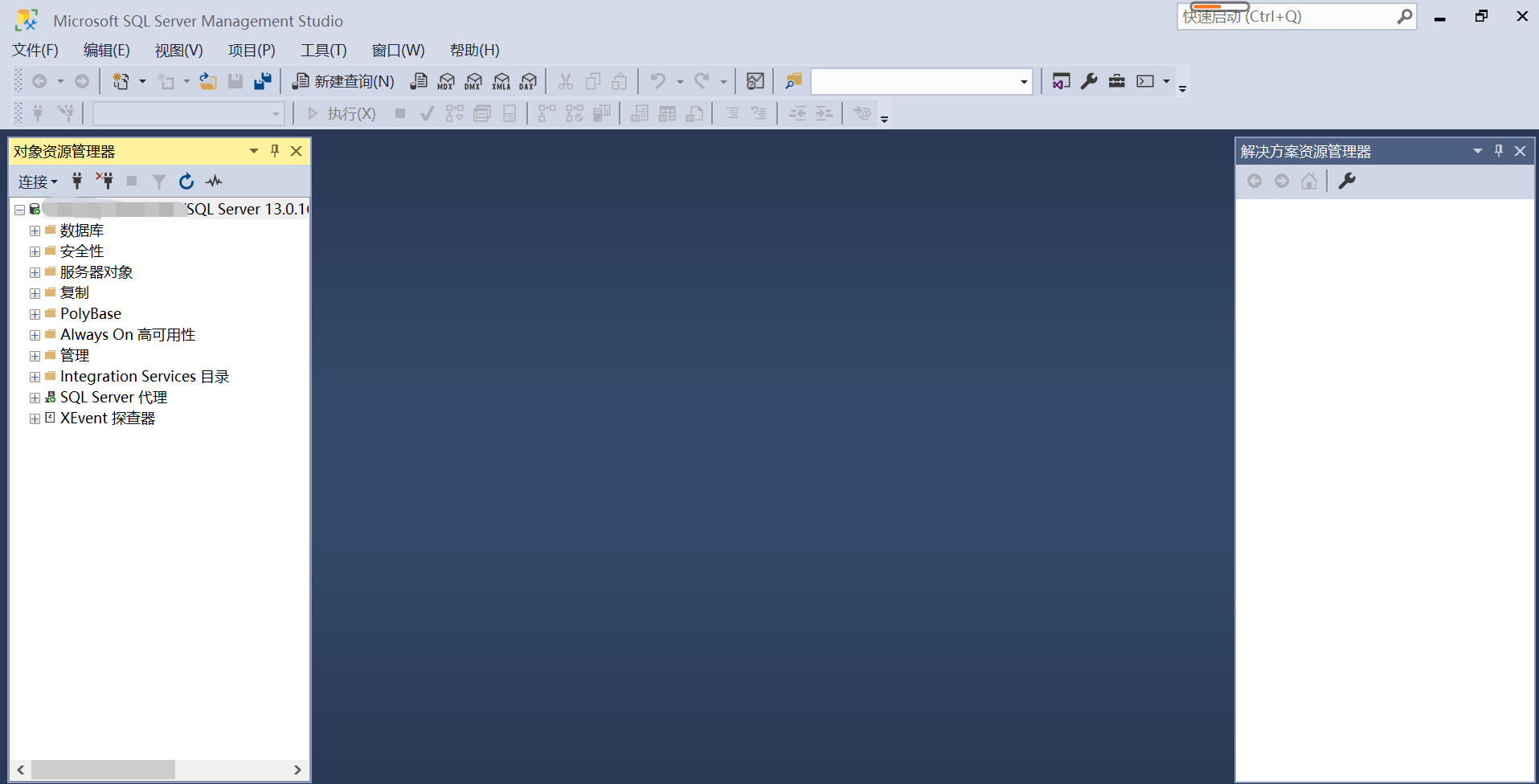
Task: Click the New Project toolbar icon
Action: (x=121, y=81)
